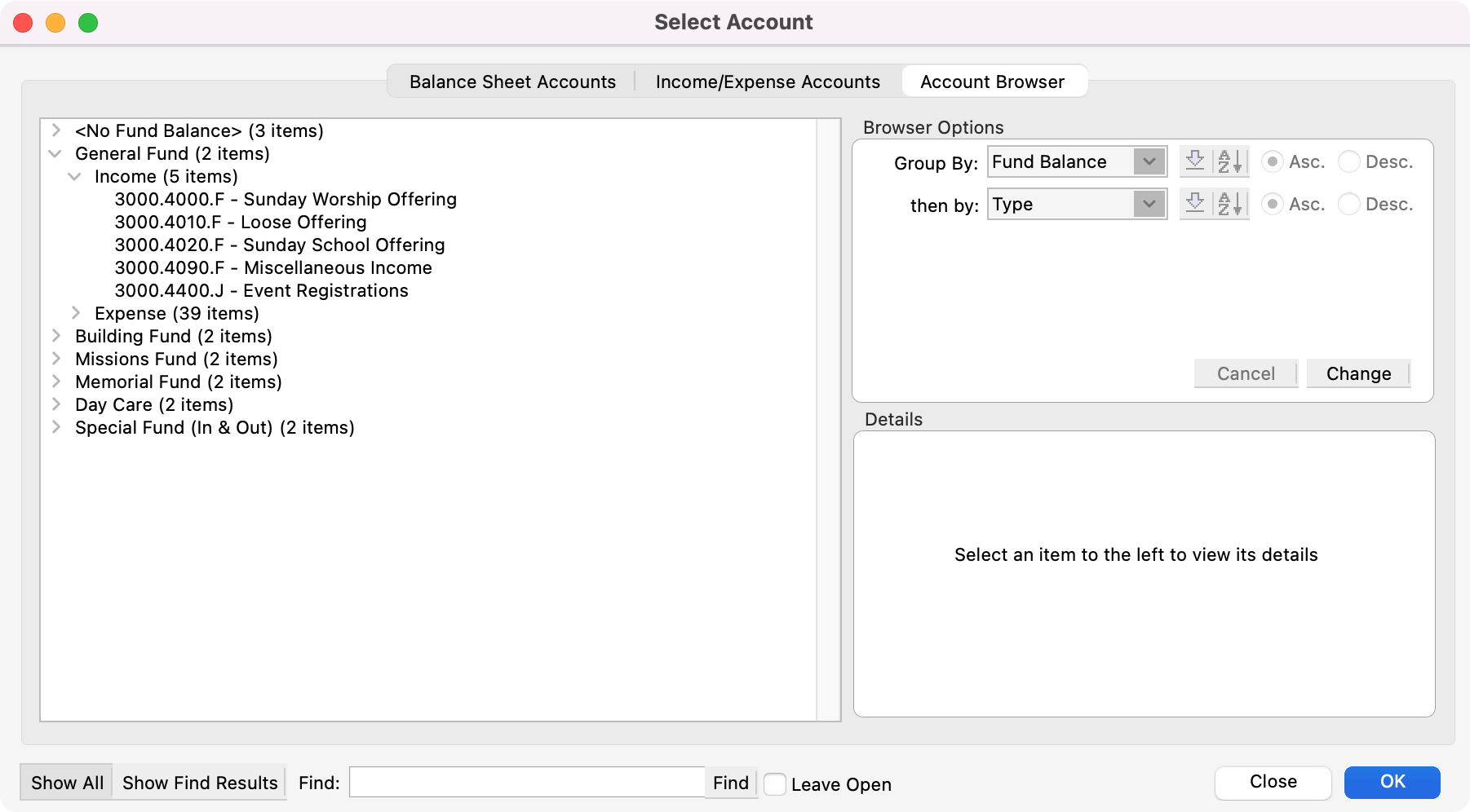The image size is (1470, 812).
Task: Switch to Income/Expense Accounts tab
Action: (768, 82)
